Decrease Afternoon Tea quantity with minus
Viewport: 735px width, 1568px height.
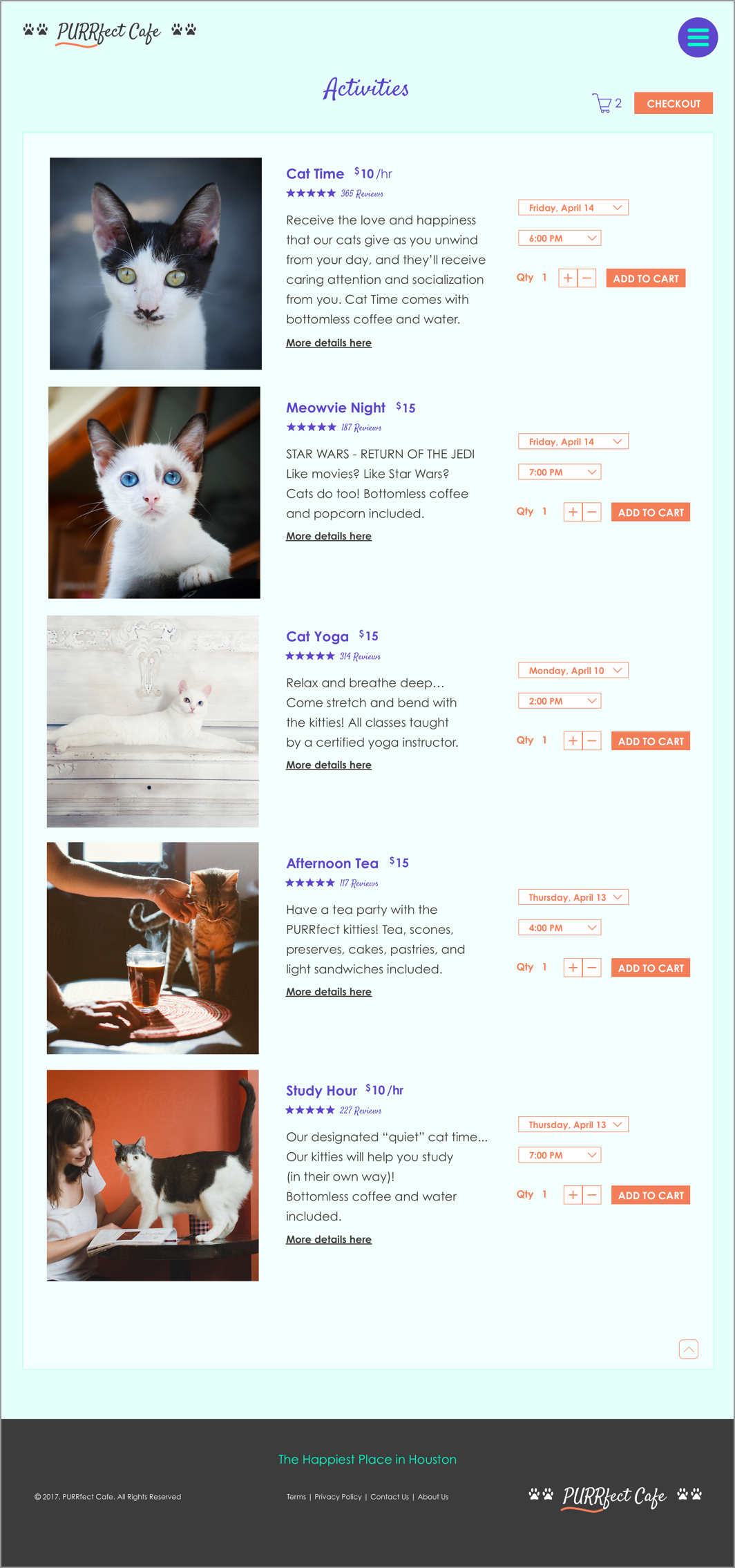(592, 968)
